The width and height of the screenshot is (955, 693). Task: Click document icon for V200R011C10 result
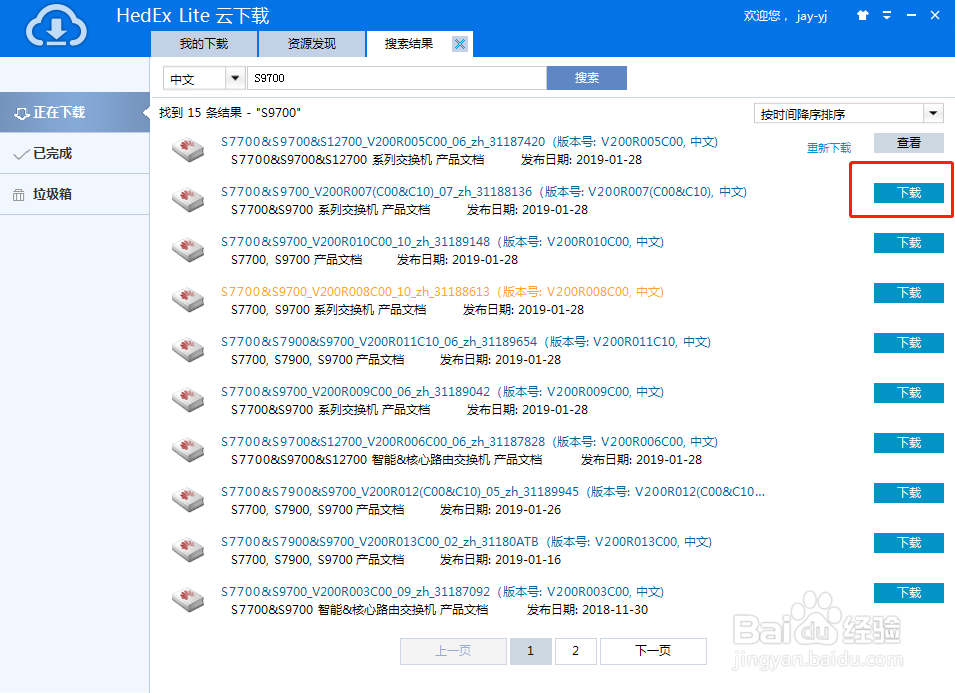[188, 349]
